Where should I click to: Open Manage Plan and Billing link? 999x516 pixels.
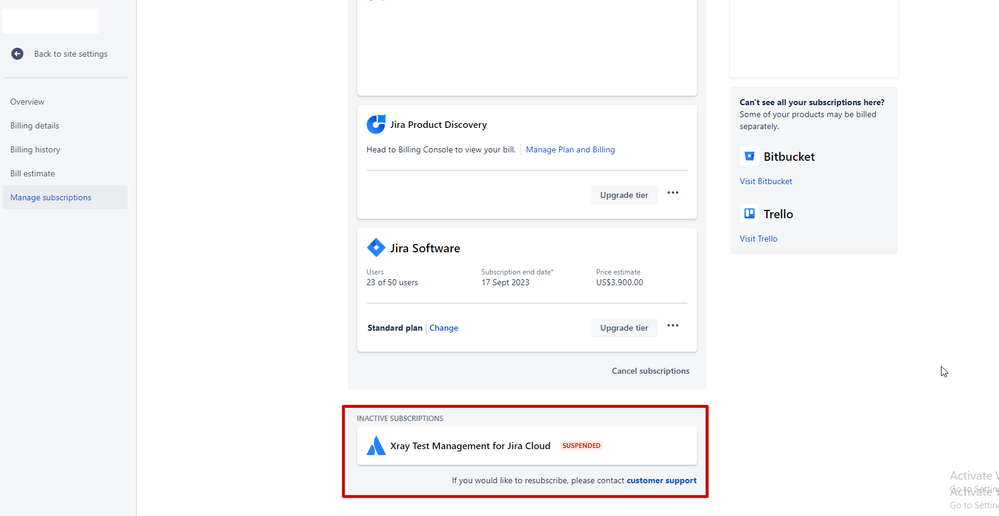(570, 150)
